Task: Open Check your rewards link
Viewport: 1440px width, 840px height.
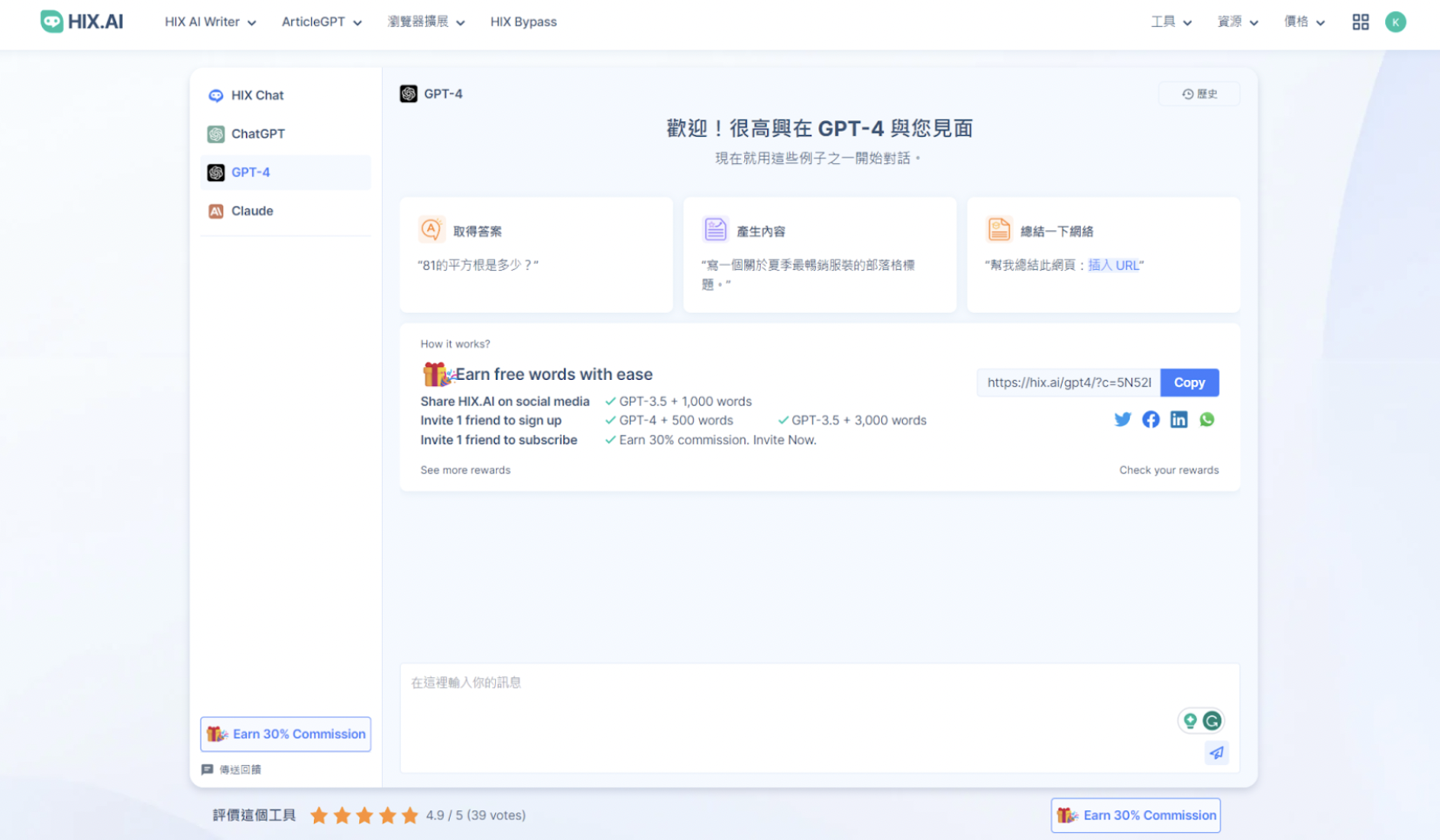Action: [1169, 471]
